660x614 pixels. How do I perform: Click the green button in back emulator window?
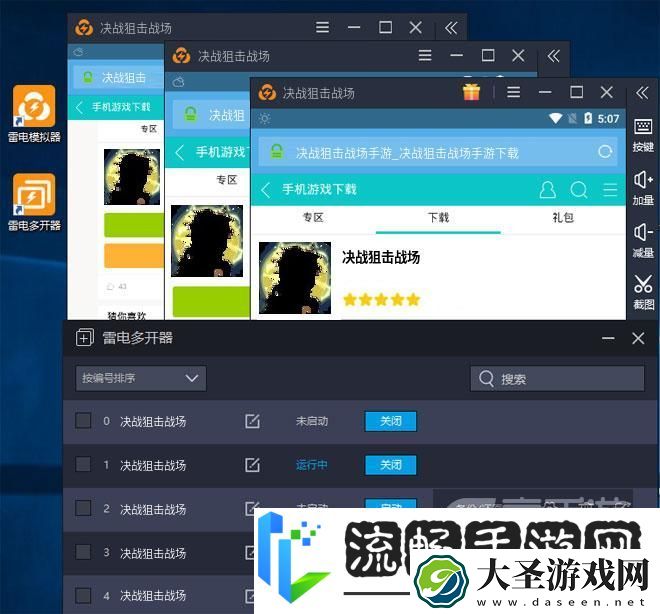pos(134,225)
